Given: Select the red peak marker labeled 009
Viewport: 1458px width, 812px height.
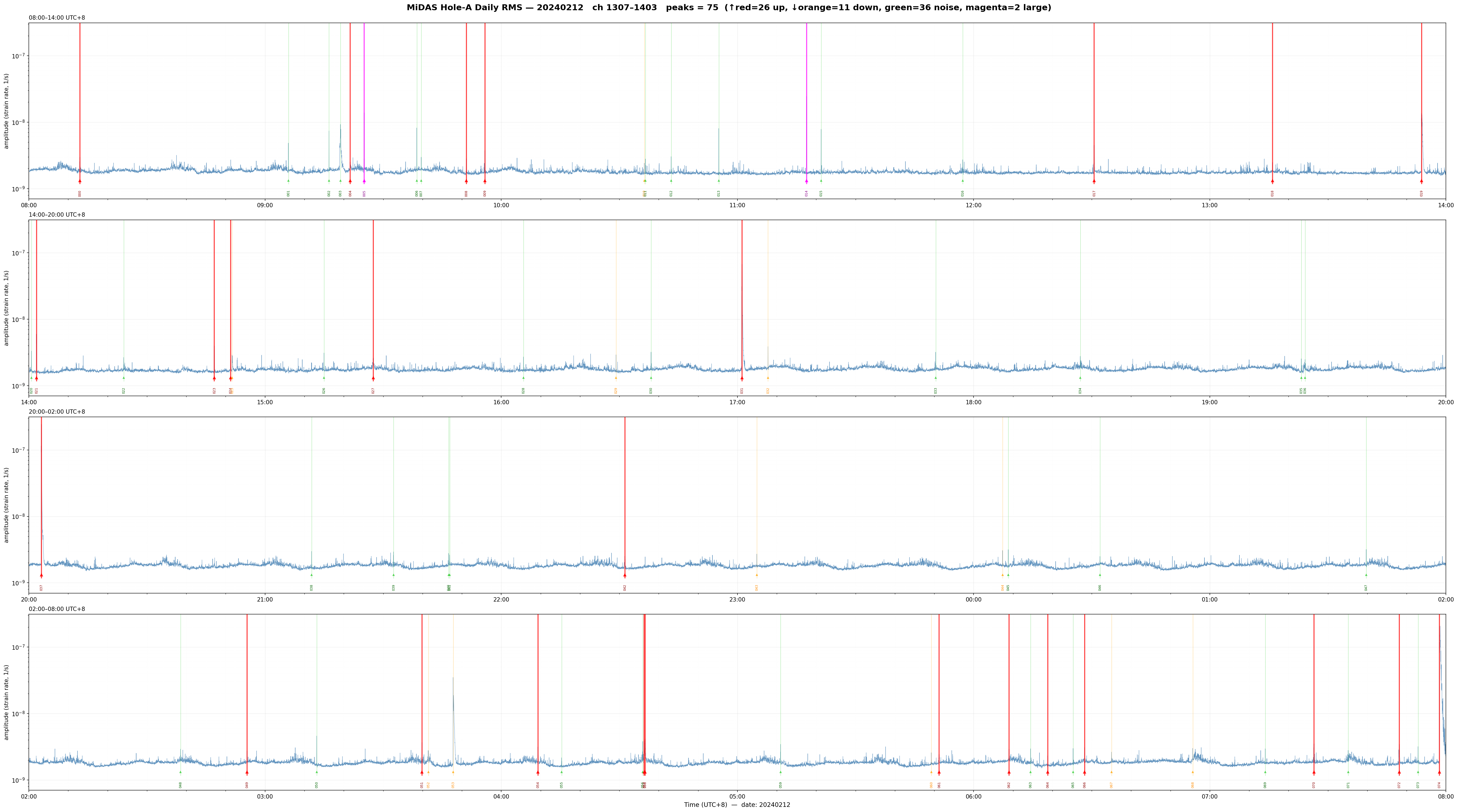Looking at the screenshot, I should (484, 181).
